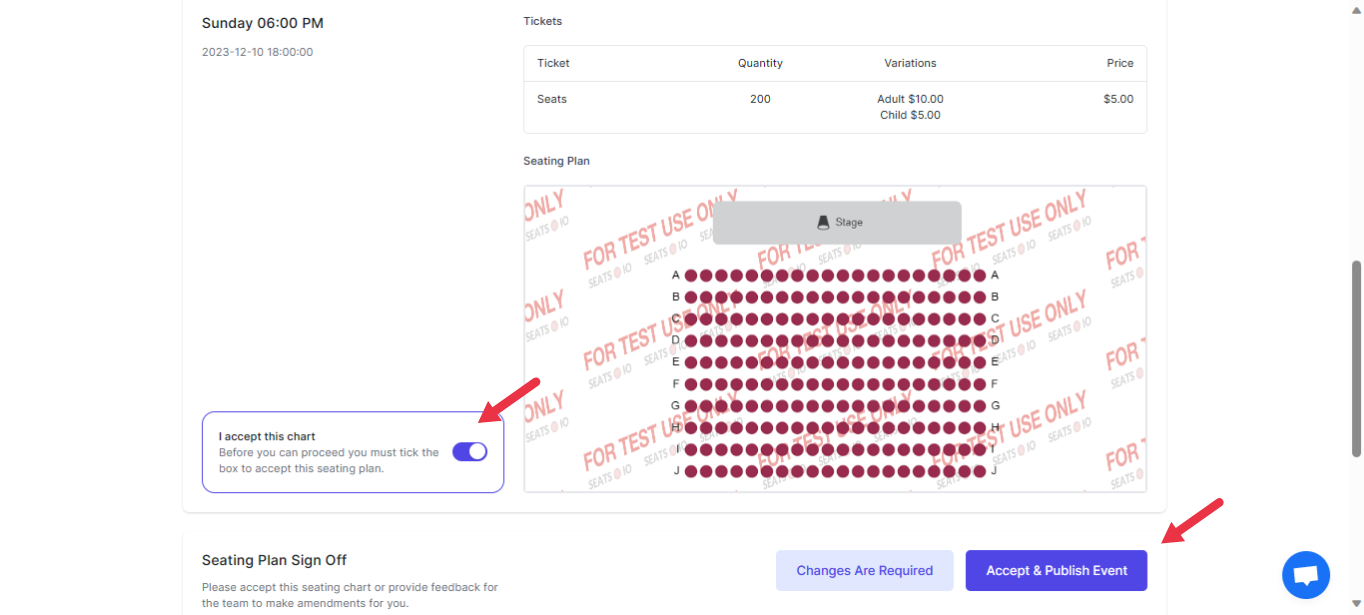The height and width of the screenshot is (615, 1364).
Task: Click the Quantity column header
Action: [760, 63]
